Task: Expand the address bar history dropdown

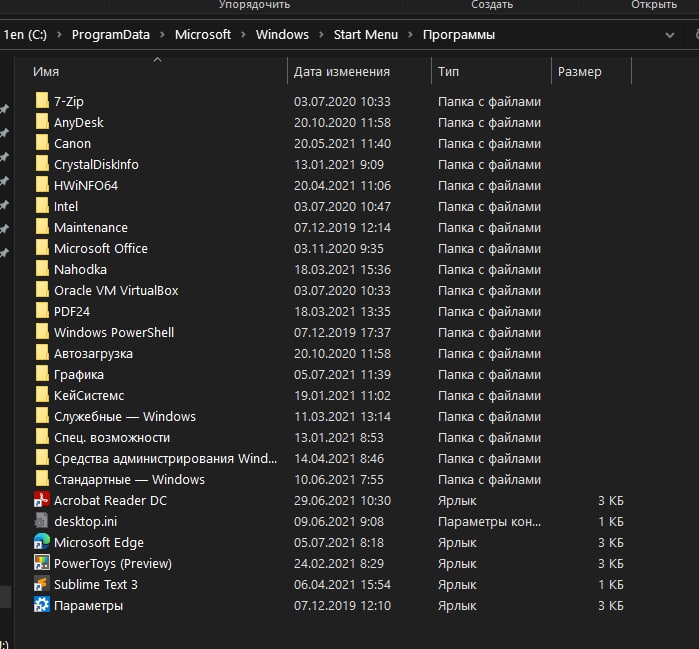Action: 670,35
